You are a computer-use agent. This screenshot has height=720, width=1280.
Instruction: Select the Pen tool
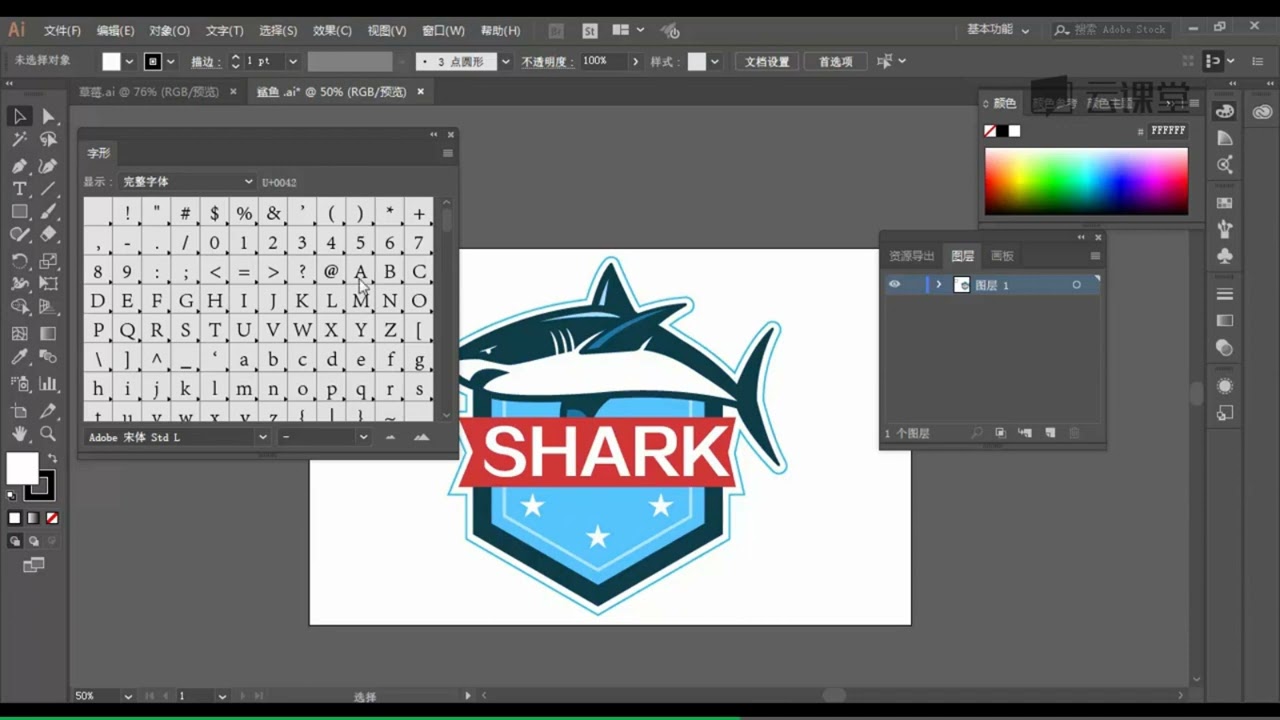pyautogui.click(x=19, y=165)
